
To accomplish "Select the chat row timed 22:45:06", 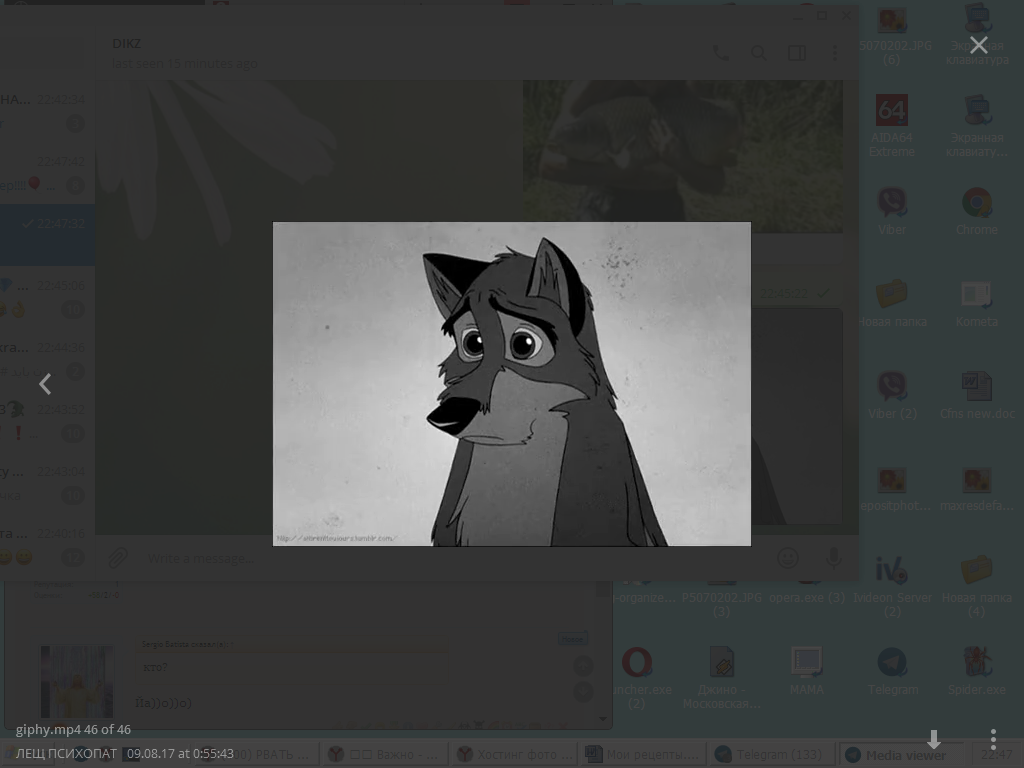I will (x=47, y=297).
